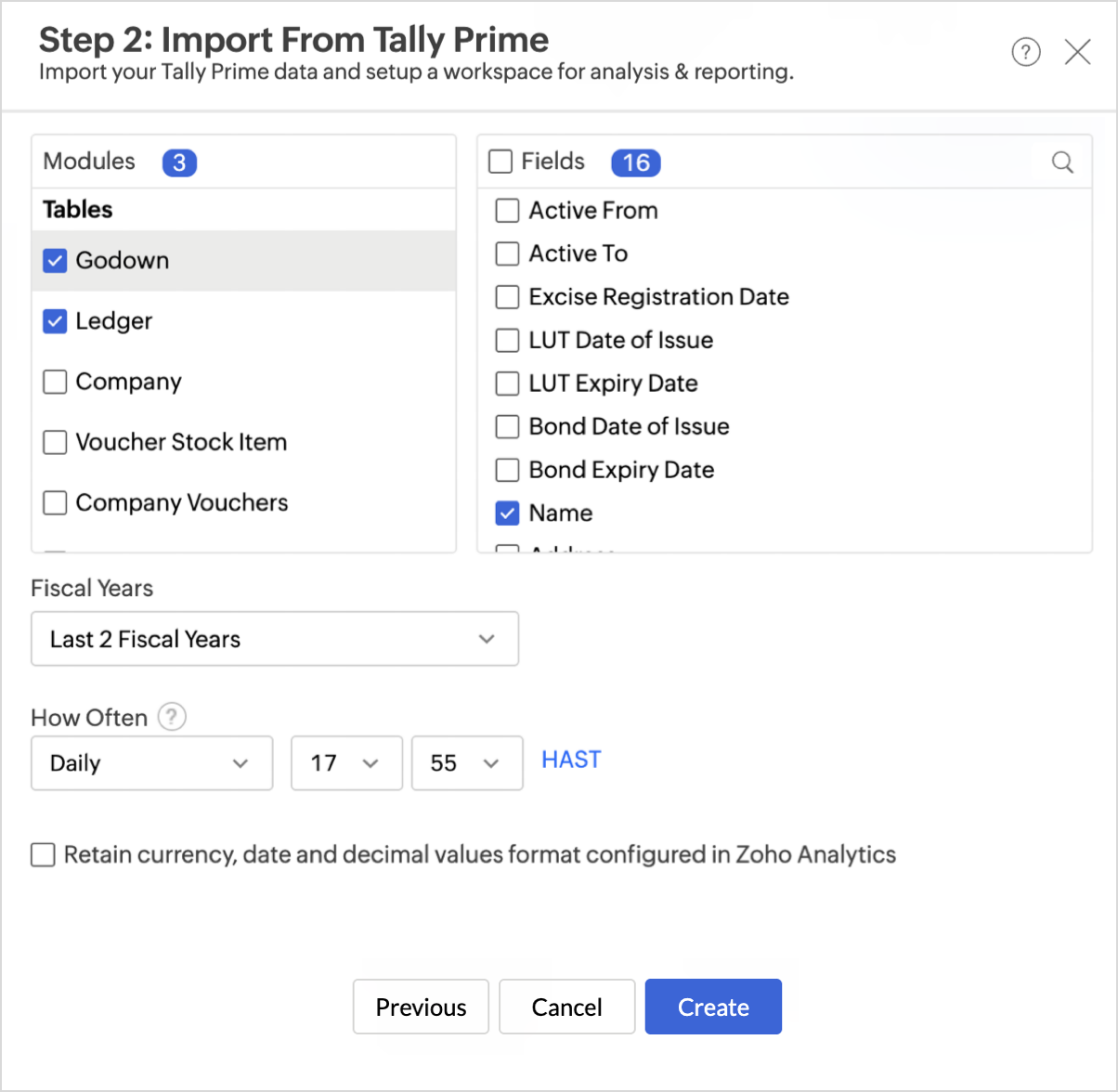
Task: Expand the hour dropdown showing 17
Action: (345, 763)
